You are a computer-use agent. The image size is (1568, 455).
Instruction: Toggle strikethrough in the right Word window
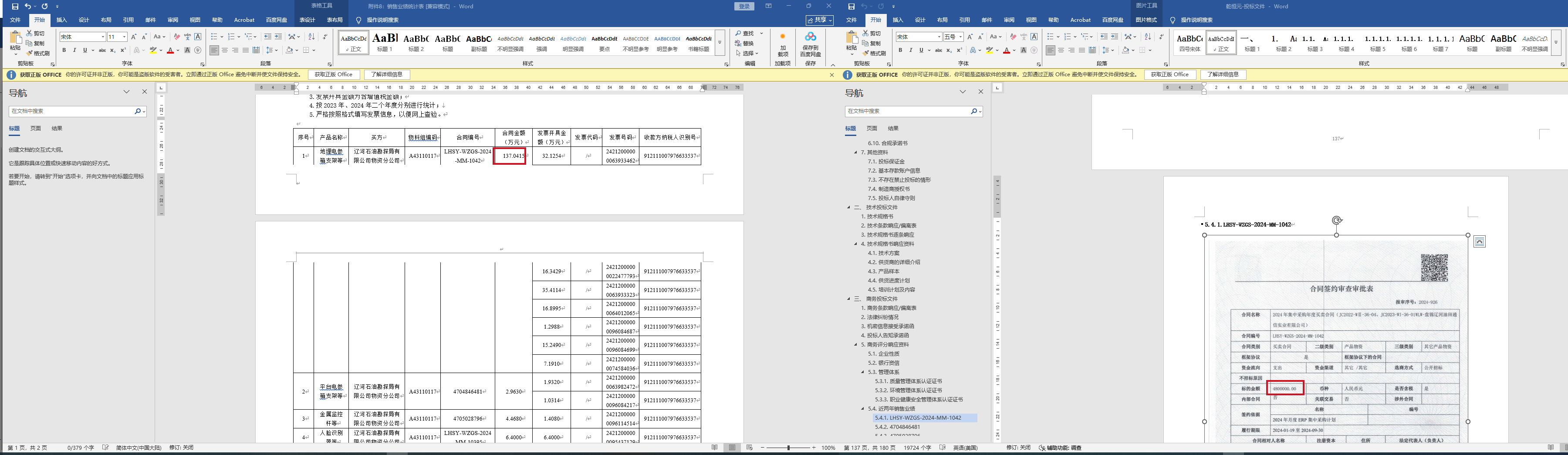click(939, 51)
